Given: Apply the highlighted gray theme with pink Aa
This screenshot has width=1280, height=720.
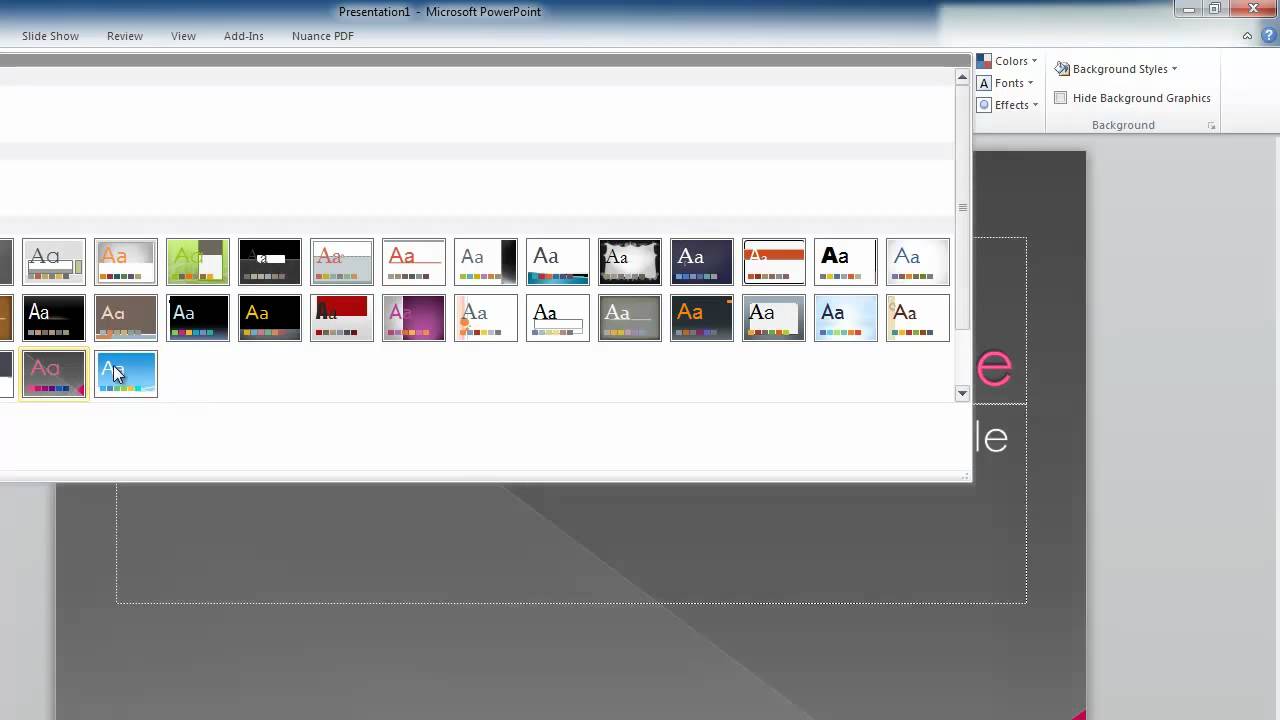Looking at the screenshot, I should click(54, 374).
